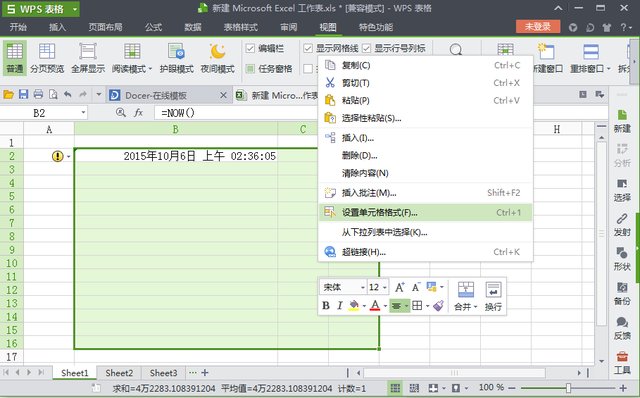Screen dimensions: 640x398
Task: Click the 未登录 login button
Action: pyautogui.click(x=538, y=27)
